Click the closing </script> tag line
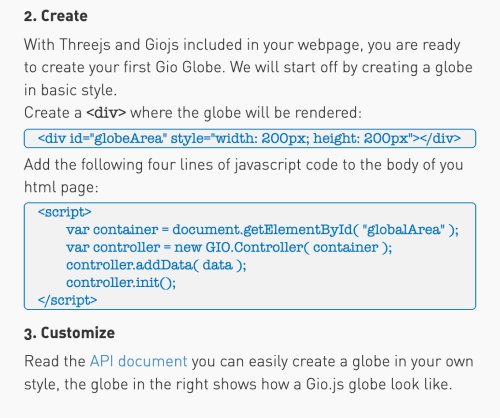Image resolution: width=500 pixels, height=418 pixels. [x=67, y=300]
